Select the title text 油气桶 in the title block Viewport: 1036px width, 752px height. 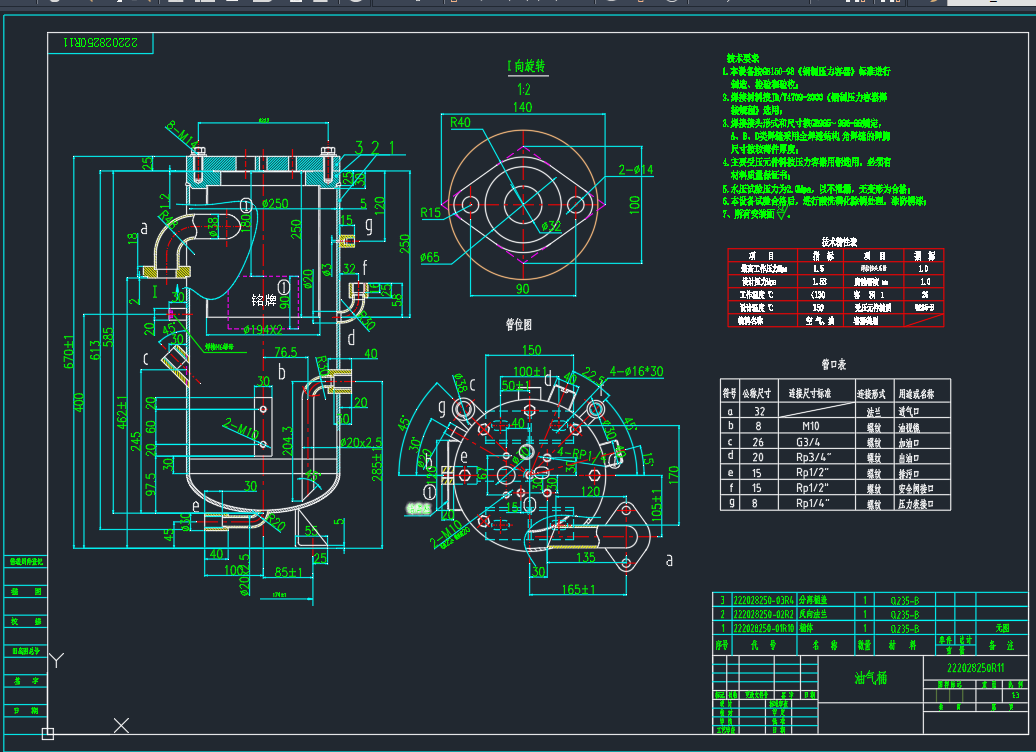pos(870,678)
